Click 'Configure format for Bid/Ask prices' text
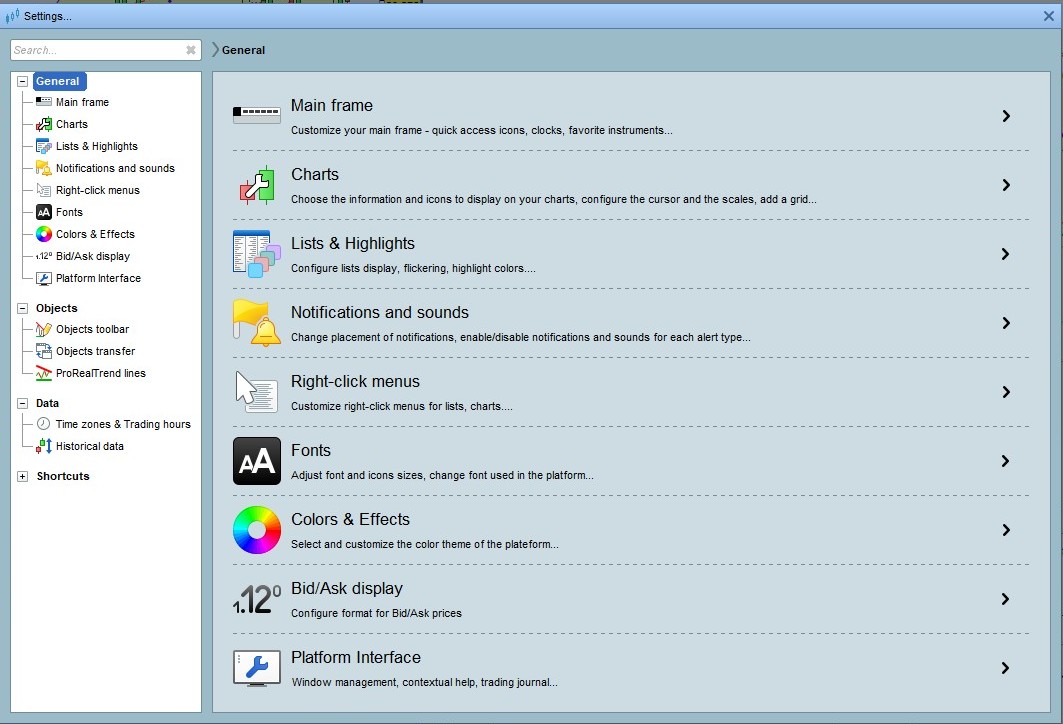 click(x=376, y=614)
